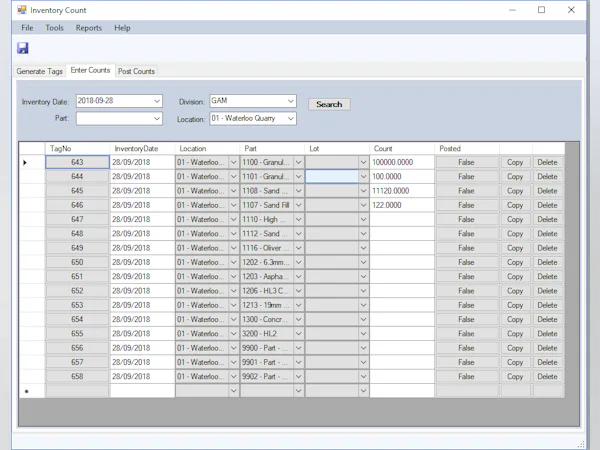Image resolution: width=600 pixels, height=450 pixels.
Task: Delete the row with tag 646
Action: (547, 205)
